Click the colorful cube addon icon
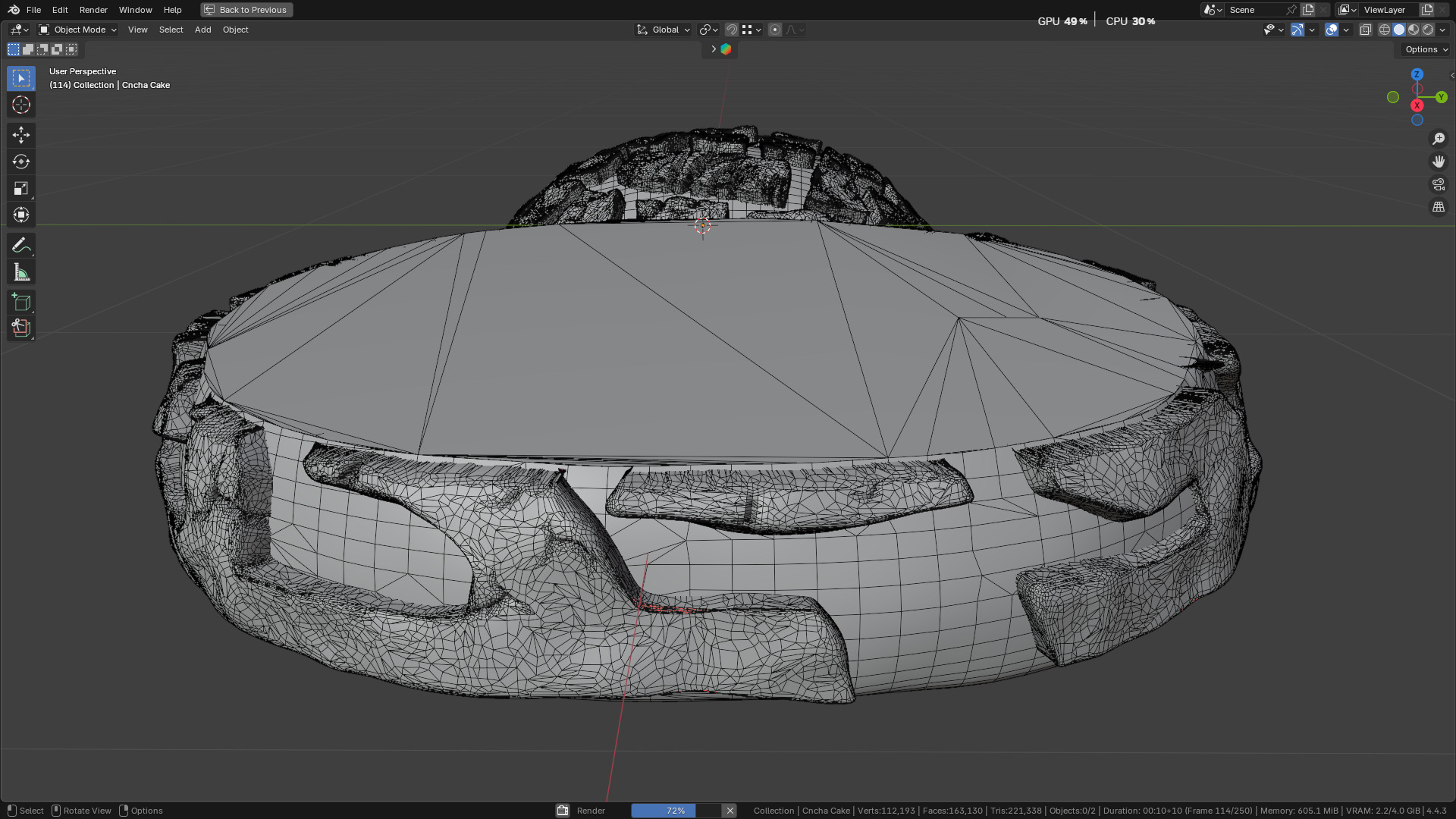Screen dimensions: 1456x819 point(726,49)
